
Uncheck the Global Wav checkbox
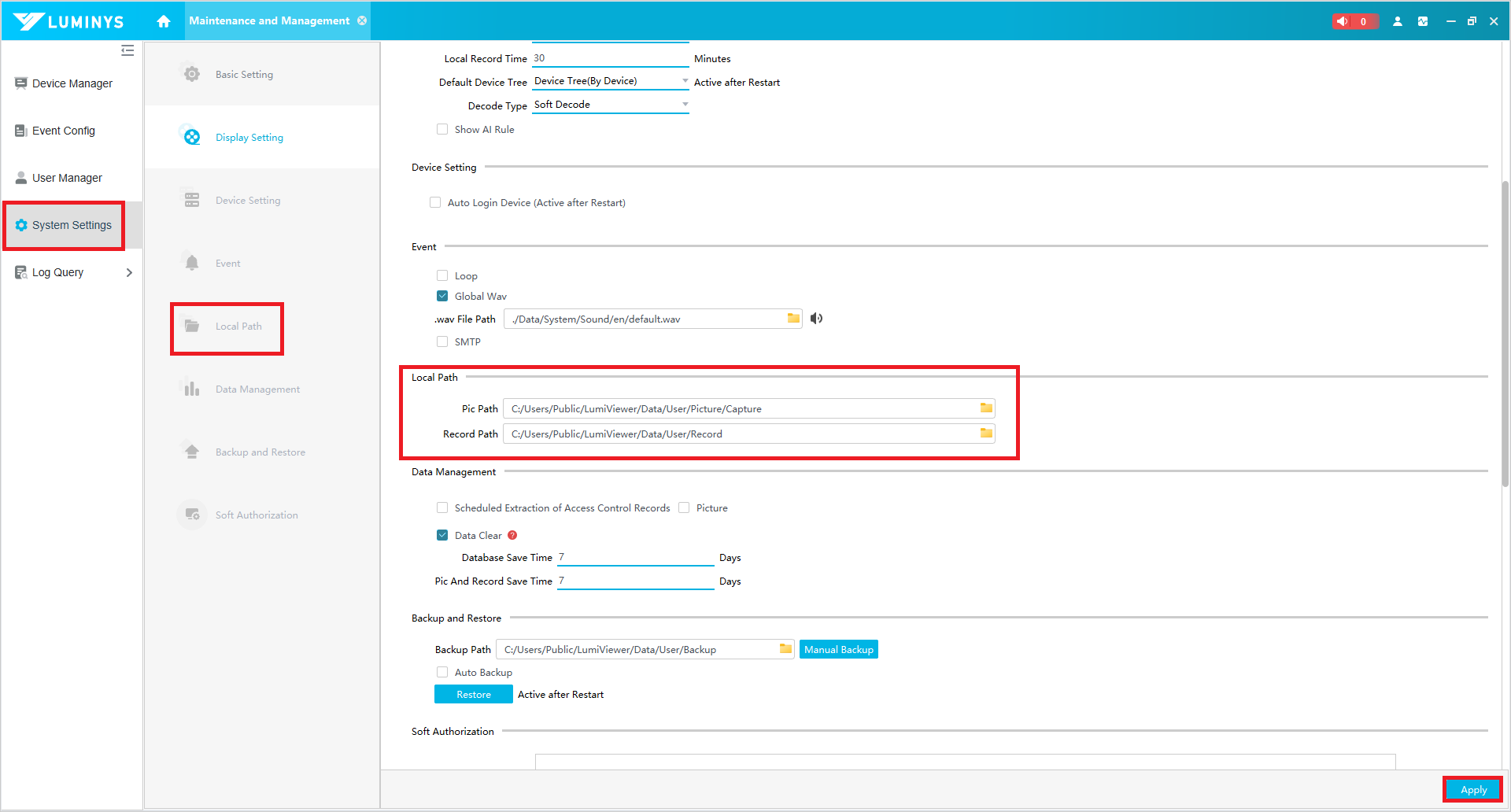tap(442, 297)
